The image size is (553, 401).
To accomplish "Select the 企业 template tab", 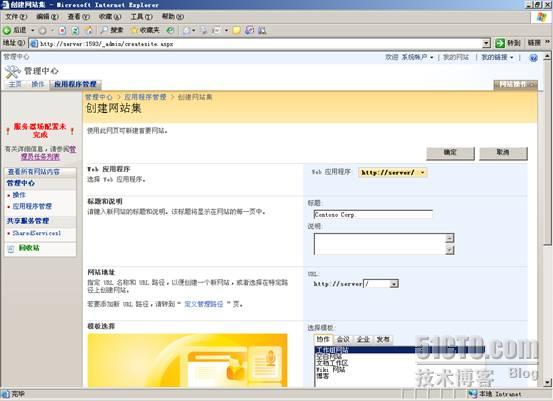I will click(x=363, y=340).
